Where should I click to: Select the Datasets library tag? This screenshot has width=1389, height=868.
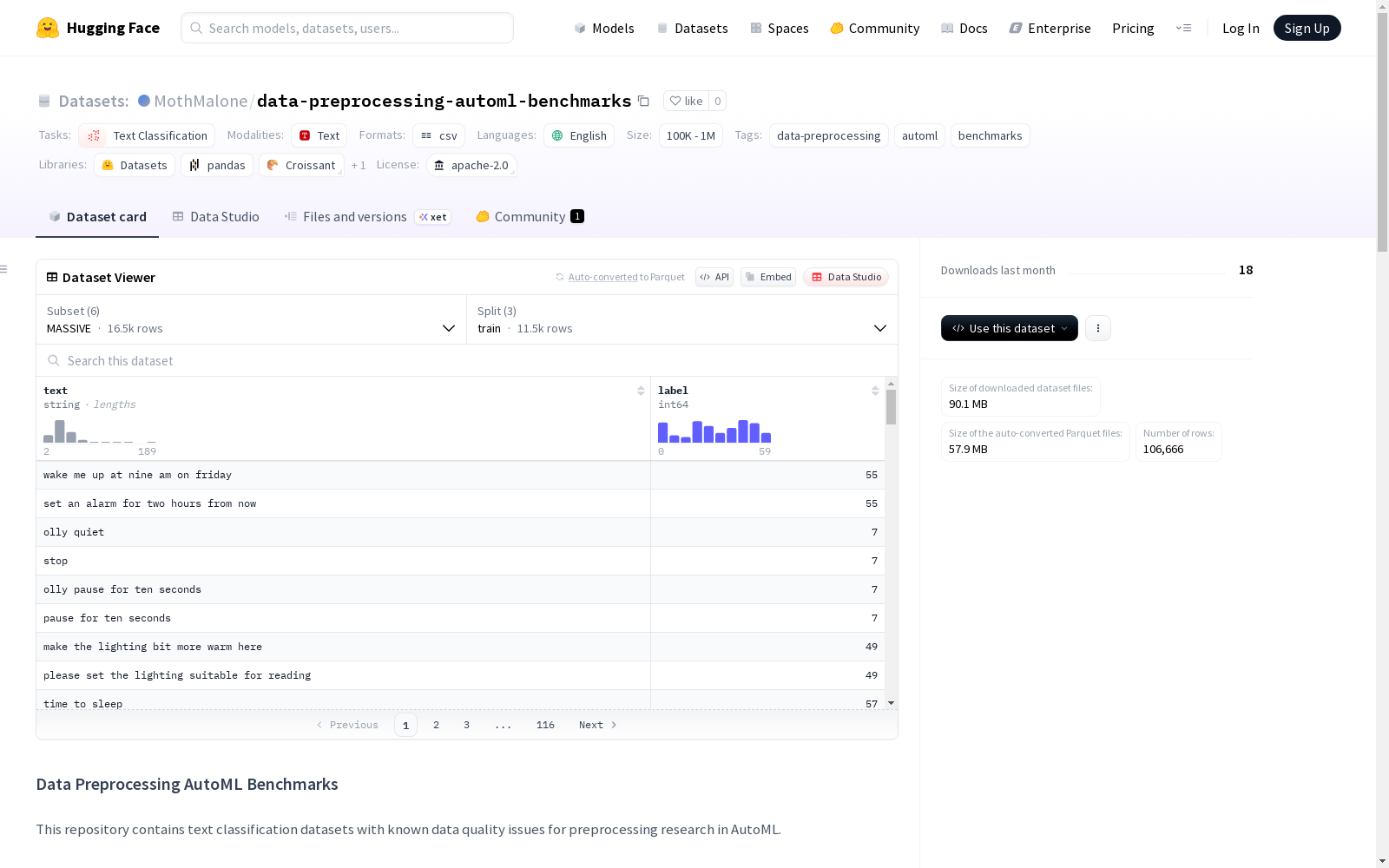click(135, 165)
